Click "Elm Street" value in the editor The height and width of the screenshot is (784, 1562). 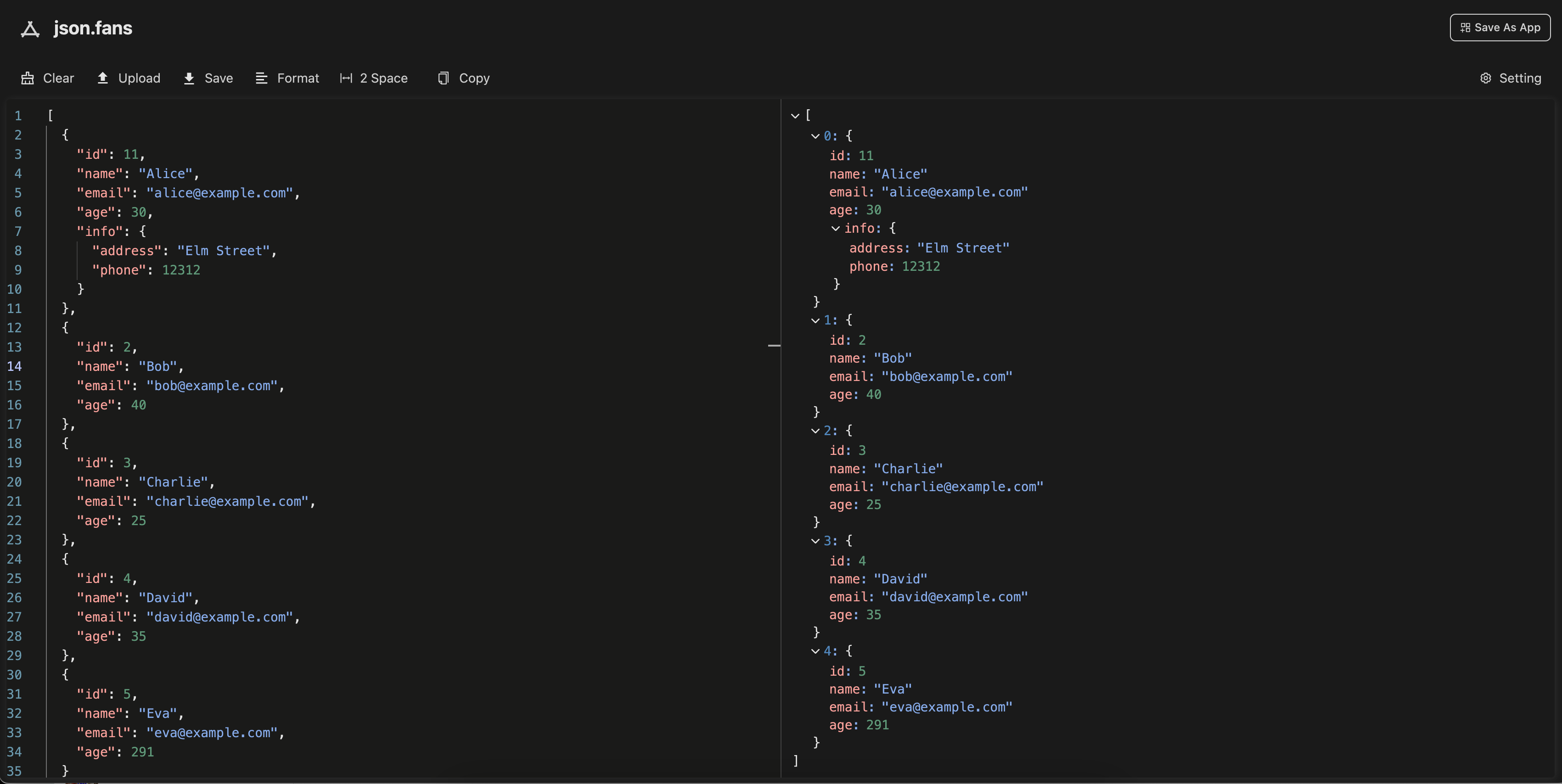pyautogui.click(x=223, y=251)
